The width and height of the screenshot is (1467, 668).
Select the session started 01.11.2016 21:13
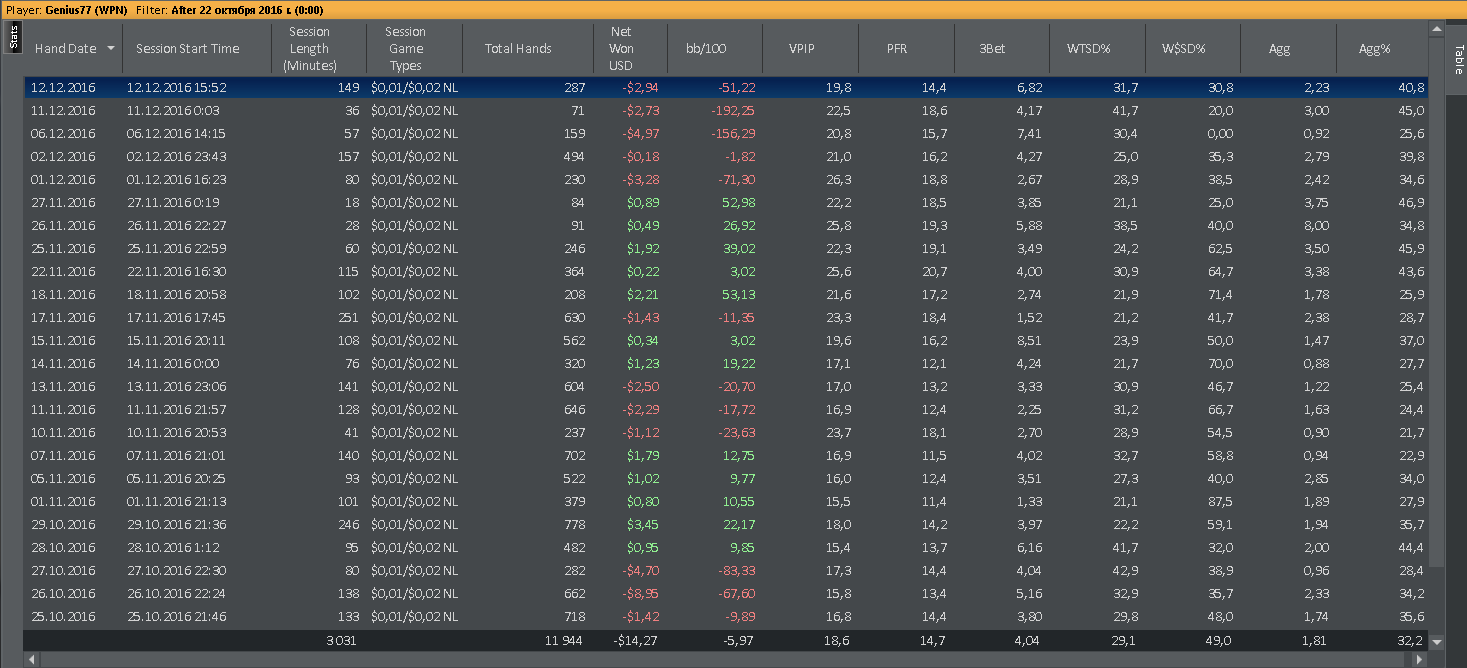click(726, 502)
